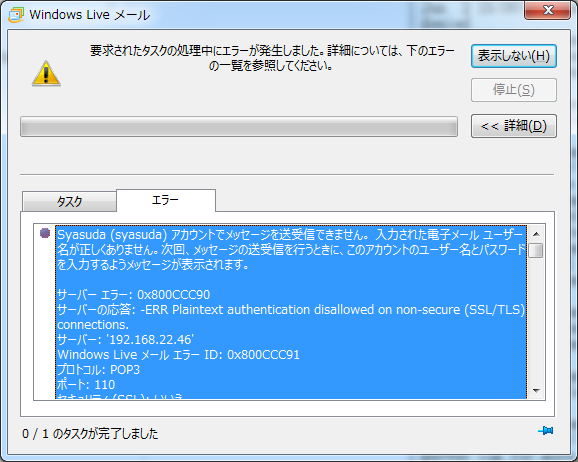Close the Windows Live メール dialog

click(x=547, y=10)
